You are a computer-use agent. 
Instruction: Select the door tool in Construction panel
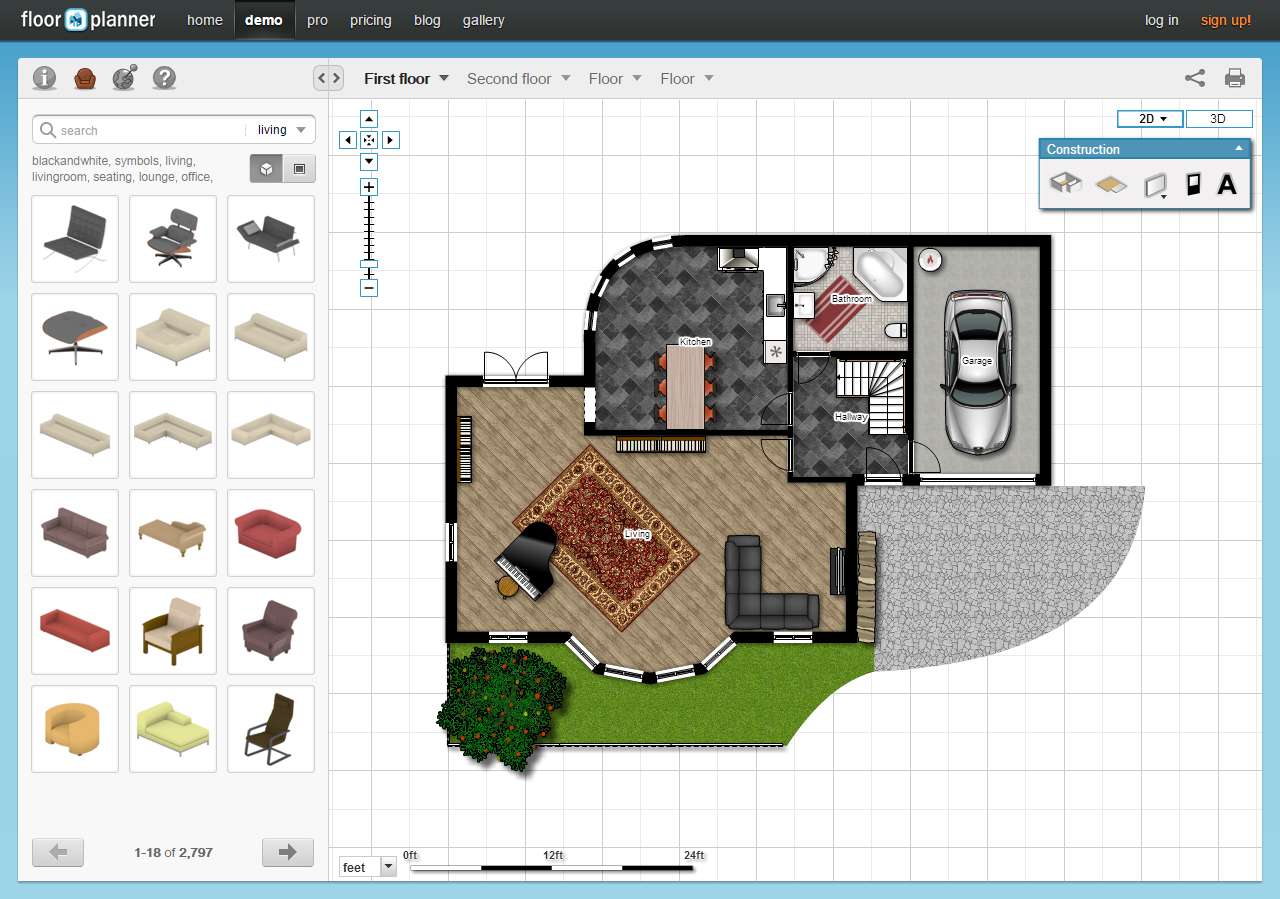click(x=1192, y=183)
